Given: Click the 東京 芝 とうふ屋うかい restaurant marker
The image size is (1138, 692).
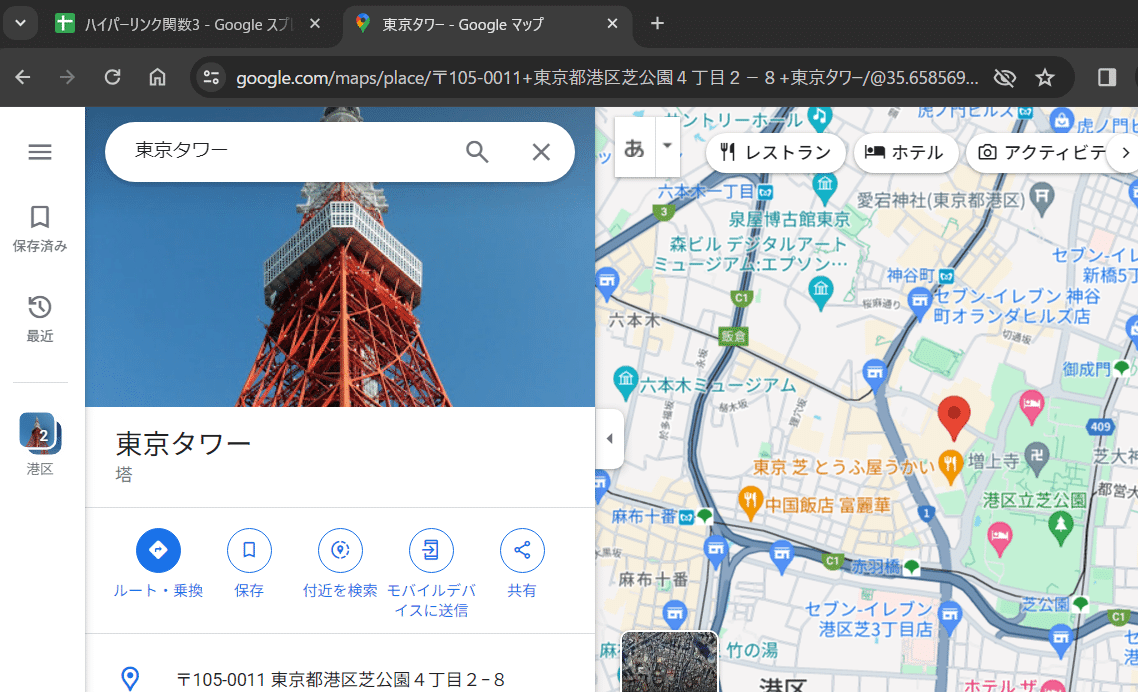Looking at the screenshot, I should point(950,465).
